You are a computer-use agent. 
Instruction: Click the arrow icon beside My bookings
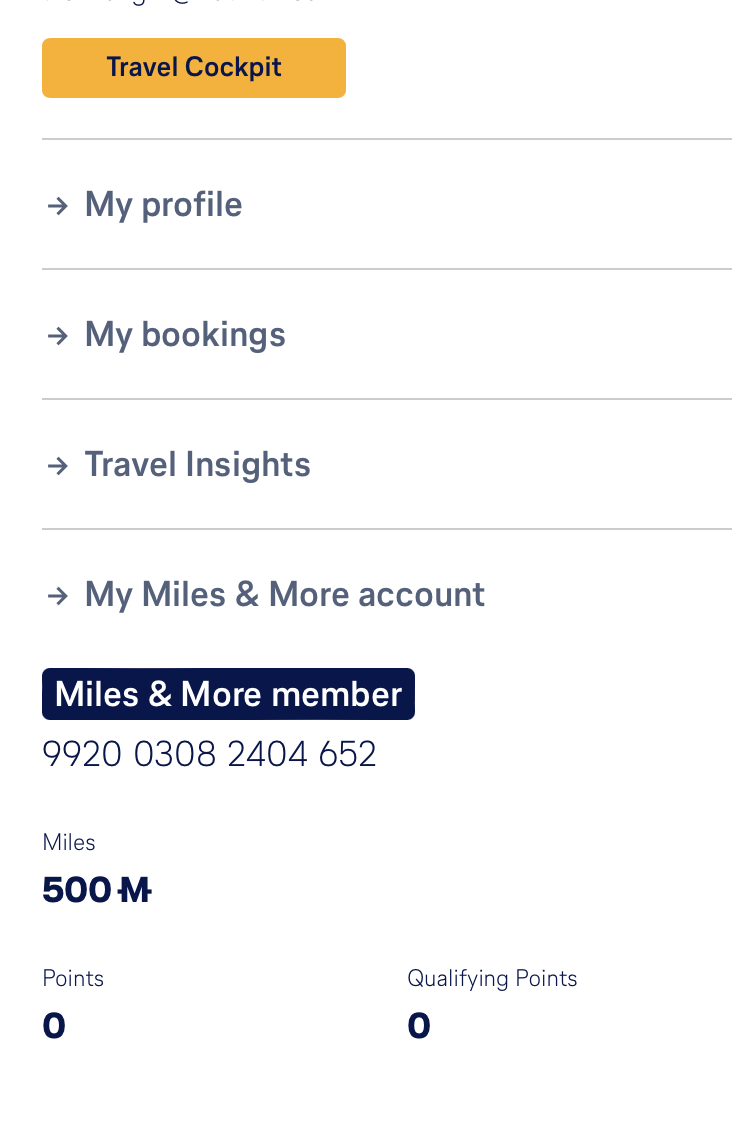tap(58, 336)
